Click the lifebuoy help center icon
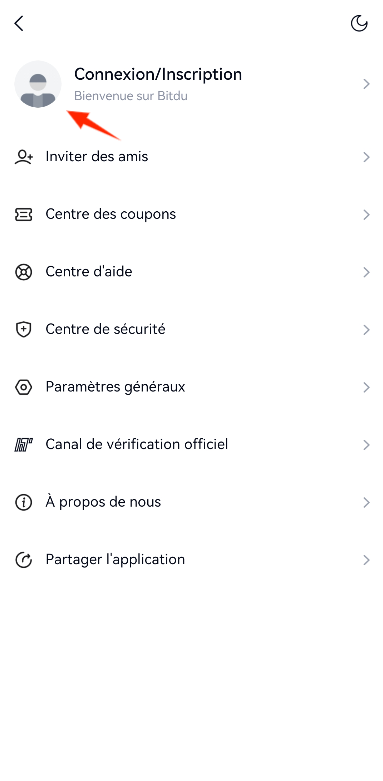Viewport: 383px width, 781px height. tap(23, 272)
